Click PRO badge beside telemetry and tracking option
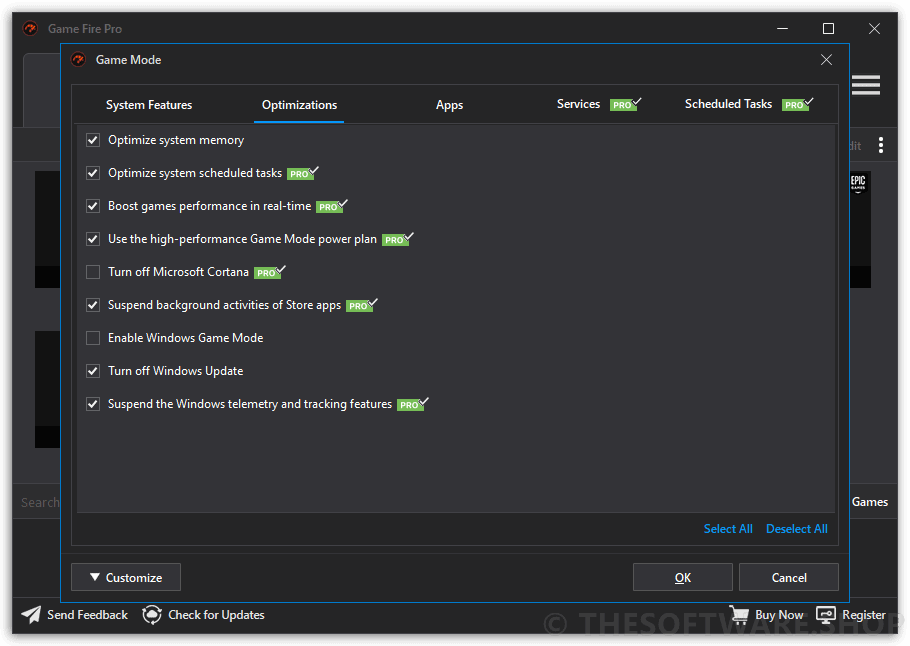Viewport: 910px width, 646px height. point(413,404)
